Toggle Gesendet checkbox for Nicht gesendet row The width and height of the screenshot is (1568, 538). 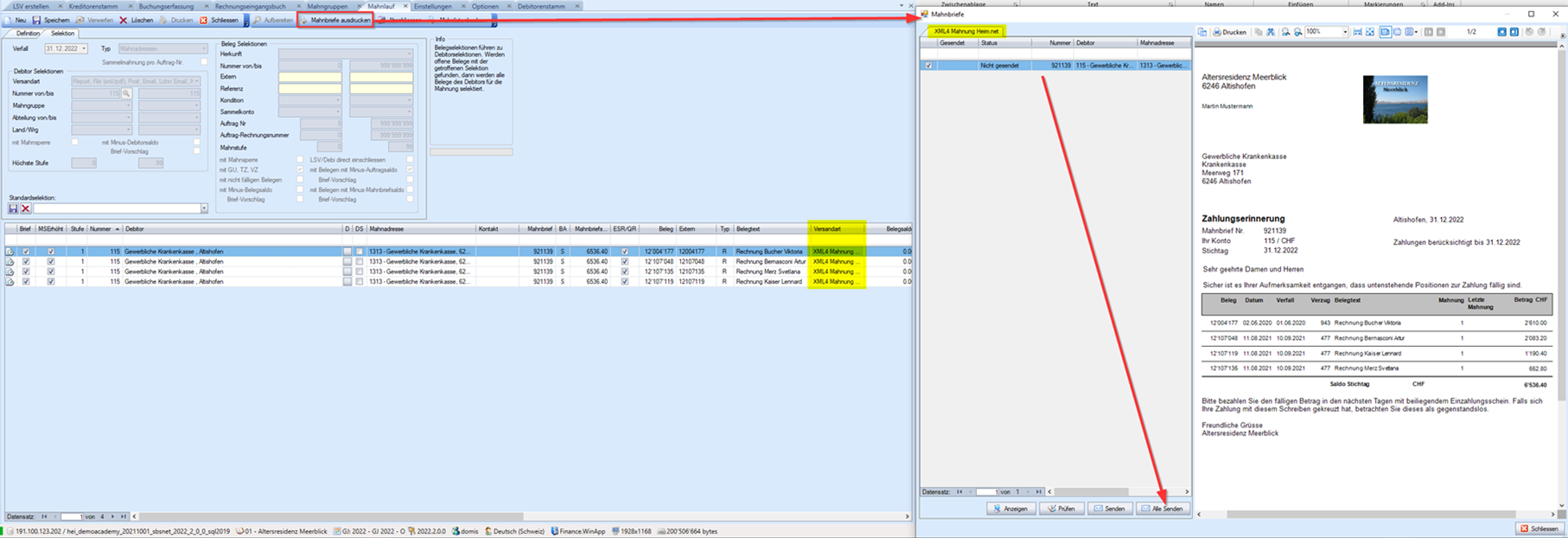pos(928,66)
